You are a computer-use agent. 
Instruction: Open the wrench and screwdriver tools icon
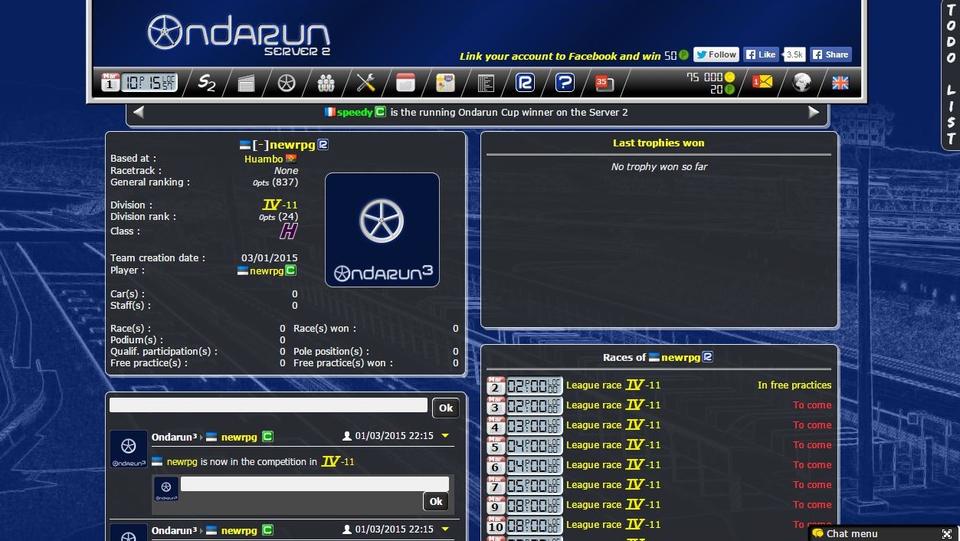[366, 83]
